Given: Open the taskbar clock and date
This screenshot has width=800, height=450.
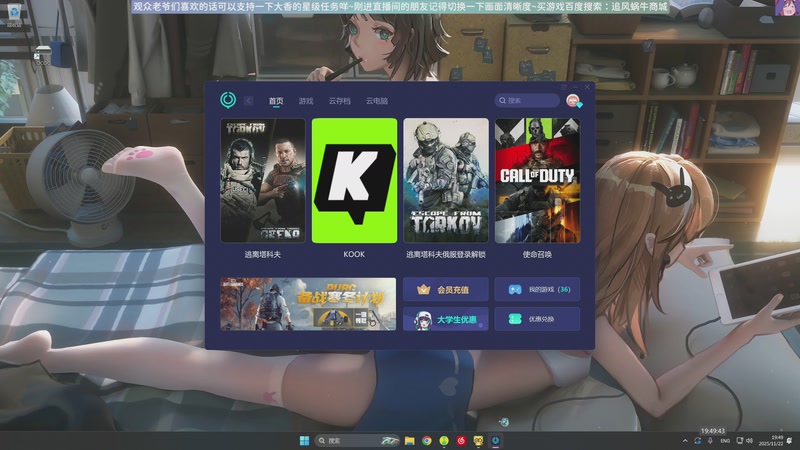Looking at the screenshot, I should click(771, 441).
